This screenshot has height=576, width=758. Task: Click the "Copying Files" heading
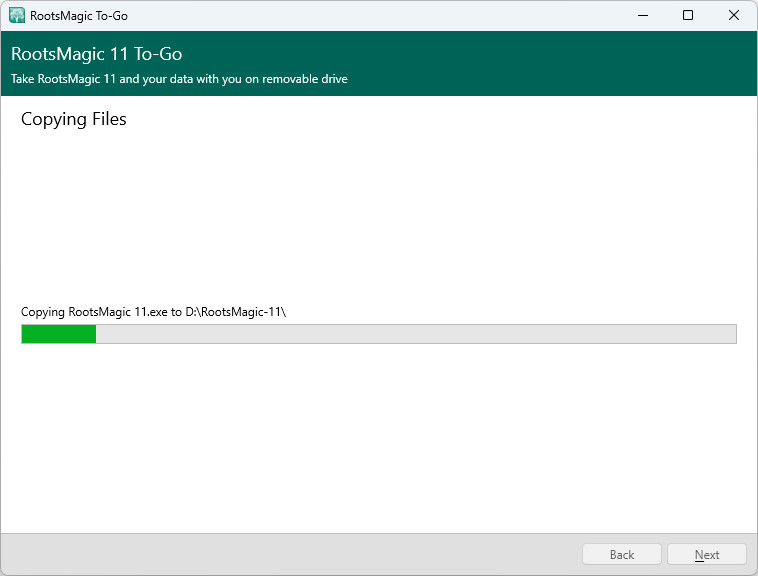tap(73, 119)
